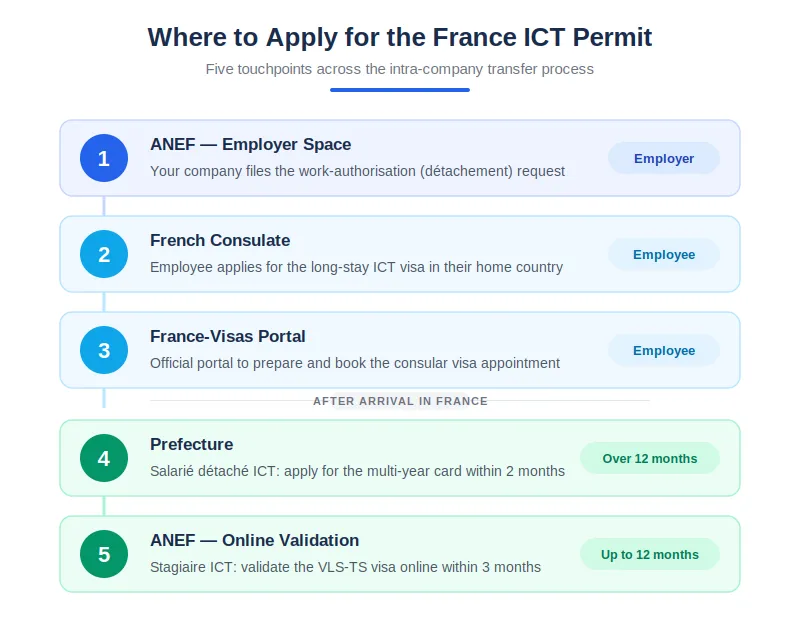800x620 pixels.
Task: Click the Employee badge beside French Consulate
Action: click(664, 254)
